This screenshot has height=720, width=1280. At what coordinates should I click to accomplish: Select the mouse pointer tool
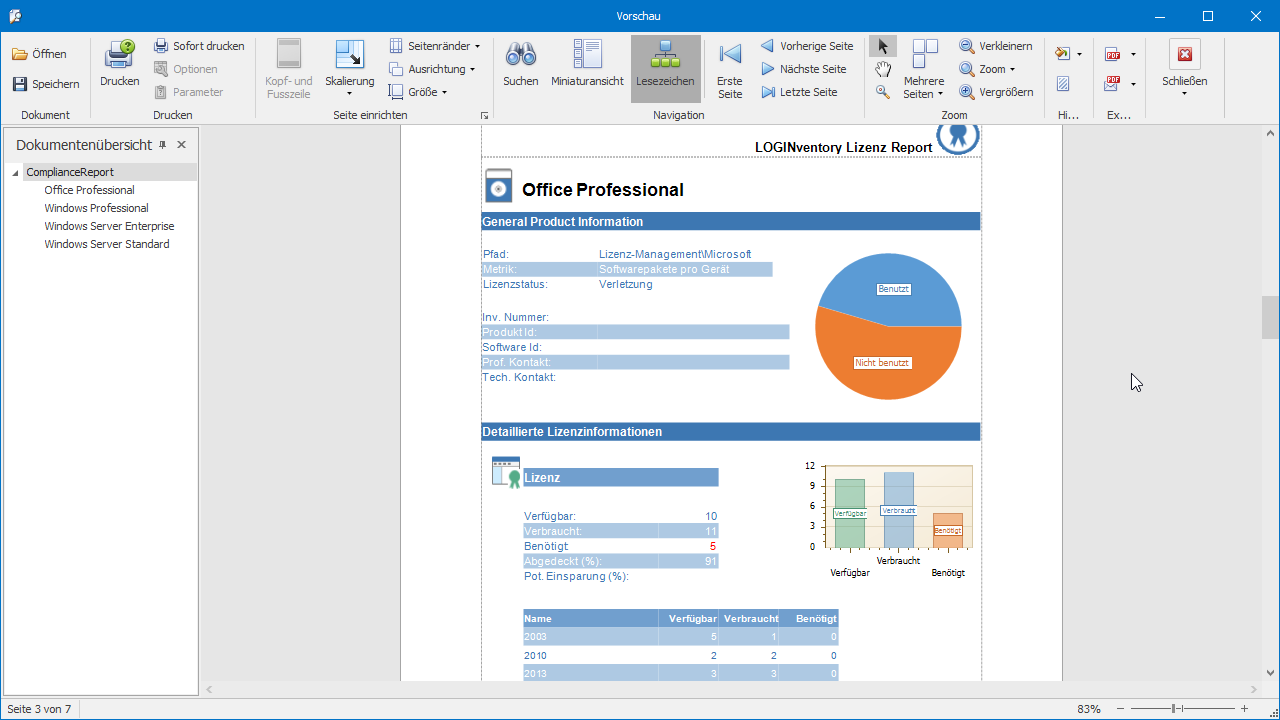883,46
